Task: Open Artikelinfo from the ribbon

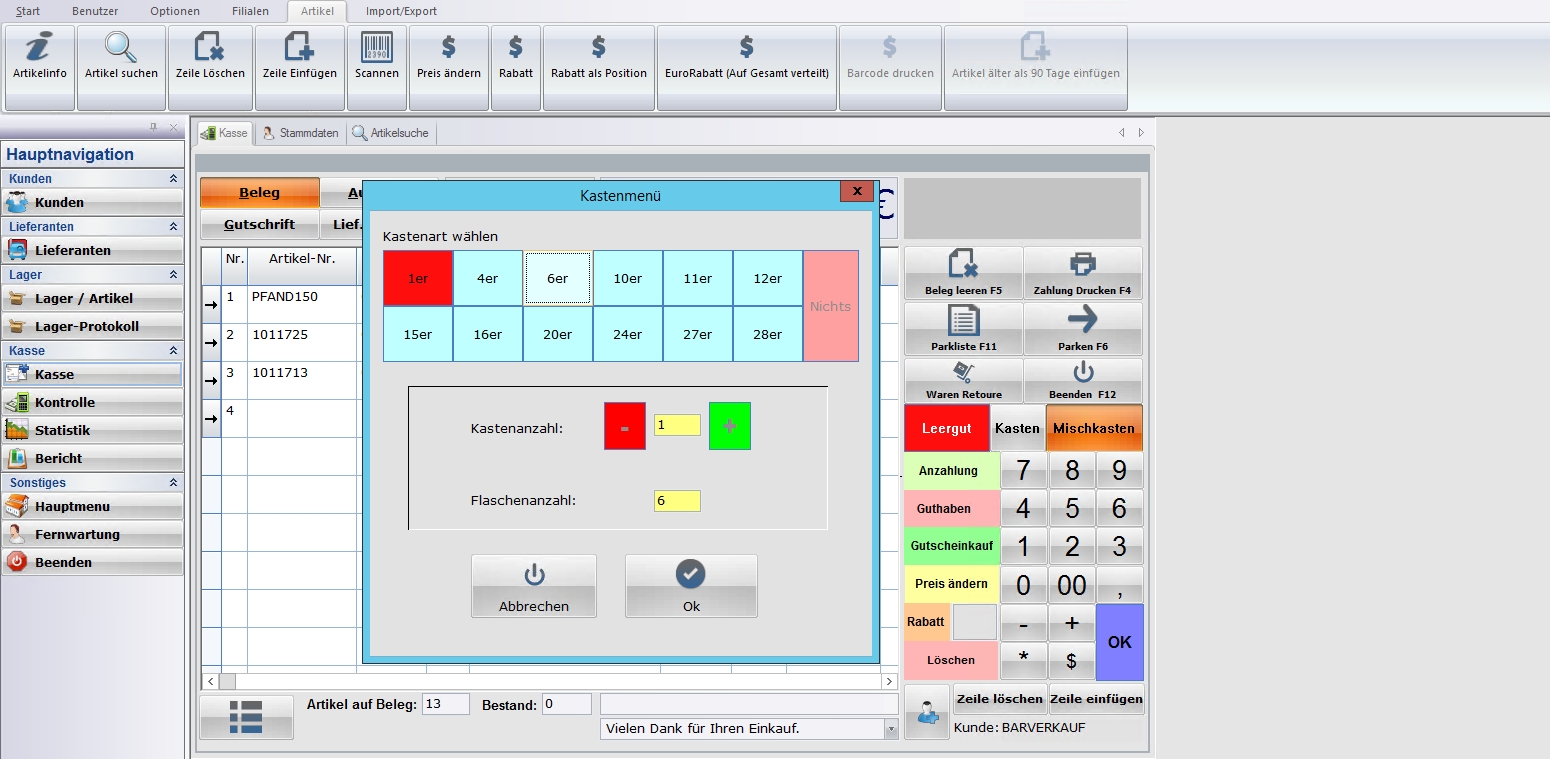Action: [40, 68]
